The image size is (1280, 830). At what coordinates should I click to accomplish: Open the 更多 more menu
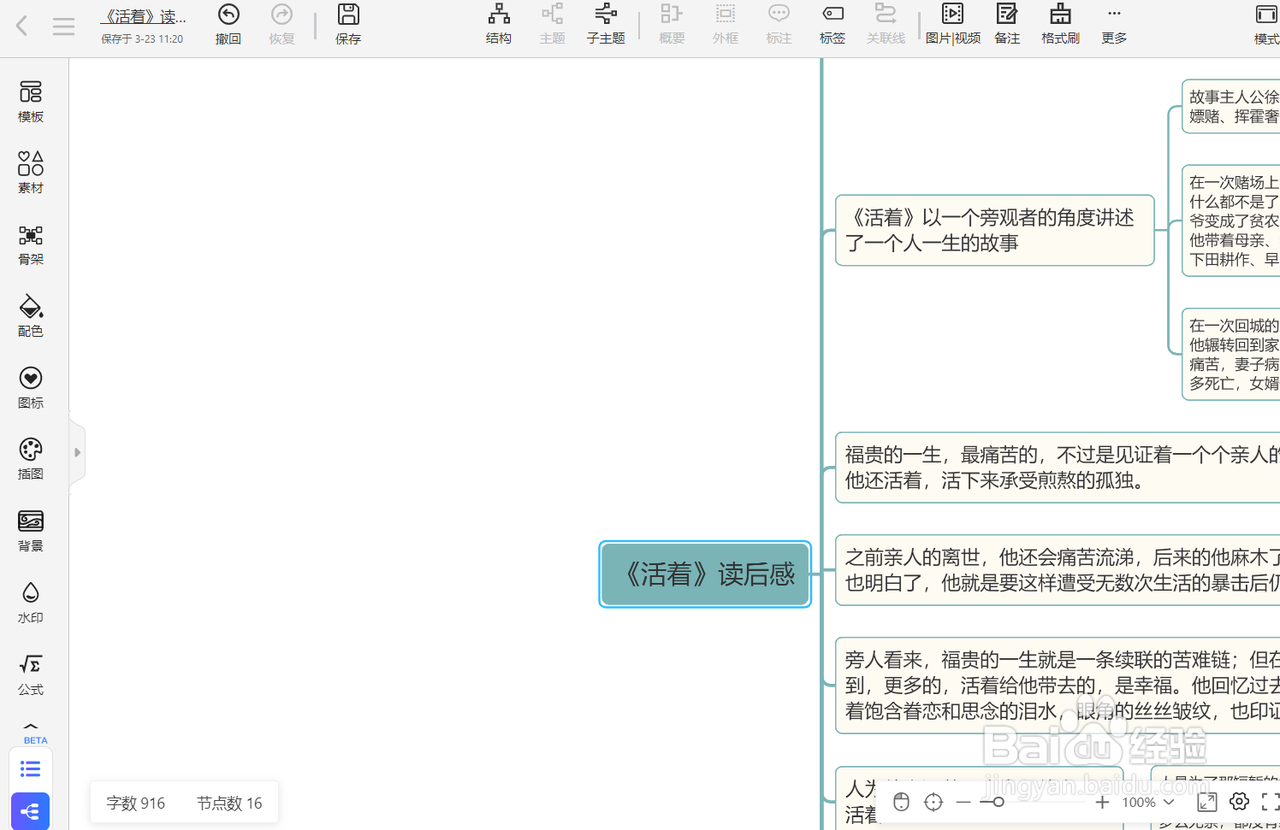1114,25
